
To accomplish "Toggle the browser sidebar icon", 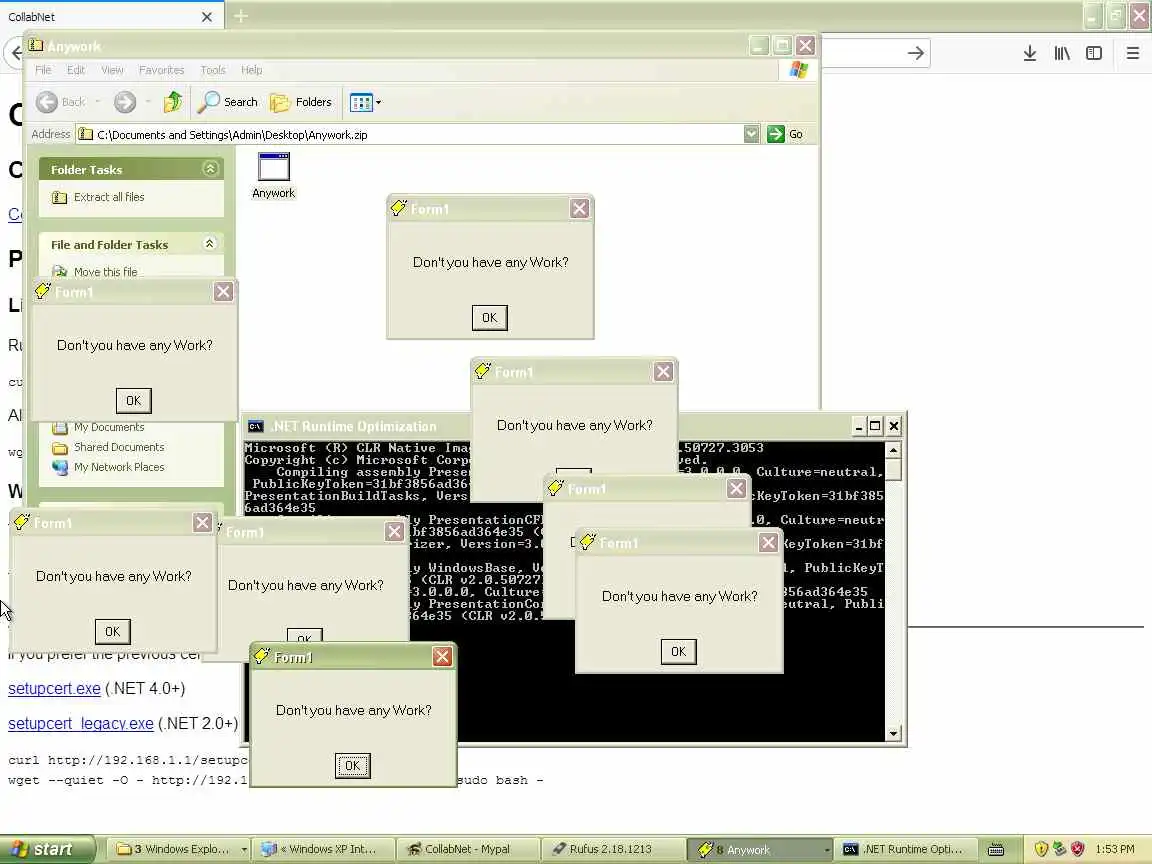I will (1094, 53).
